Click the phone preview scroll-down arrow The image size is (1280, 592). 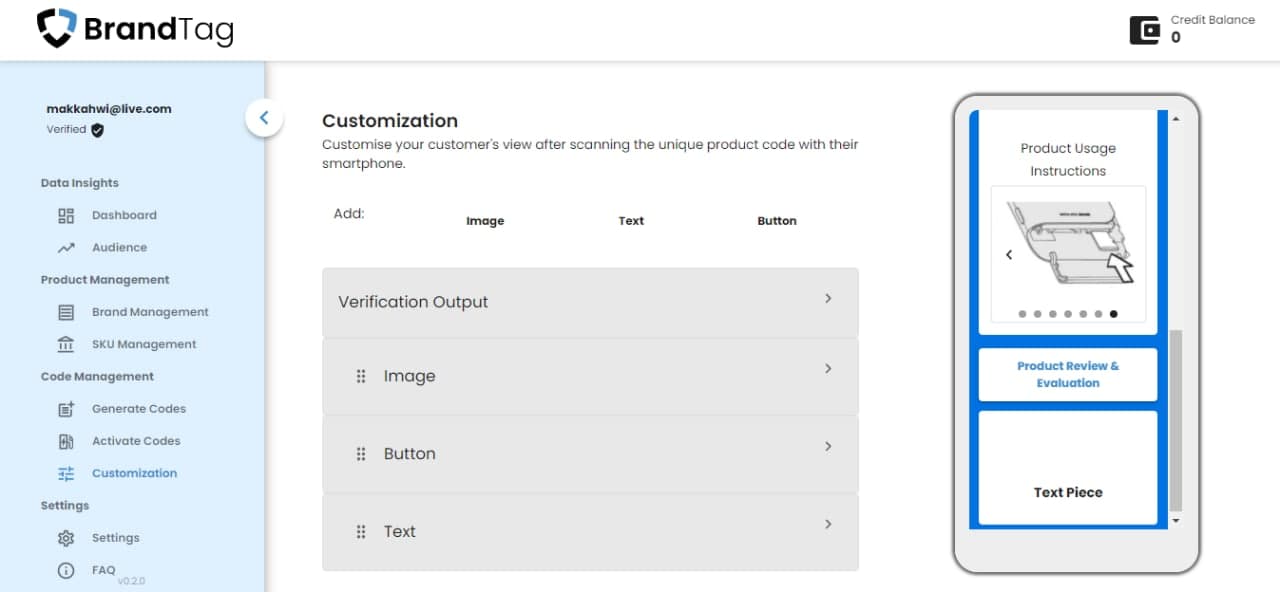click(1175, 521)
